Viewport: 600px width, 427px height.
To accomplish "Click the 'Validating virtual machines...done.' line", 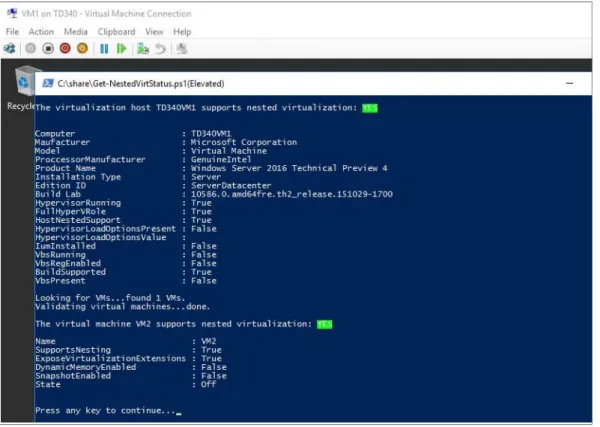I will click(x=122, y=307).
